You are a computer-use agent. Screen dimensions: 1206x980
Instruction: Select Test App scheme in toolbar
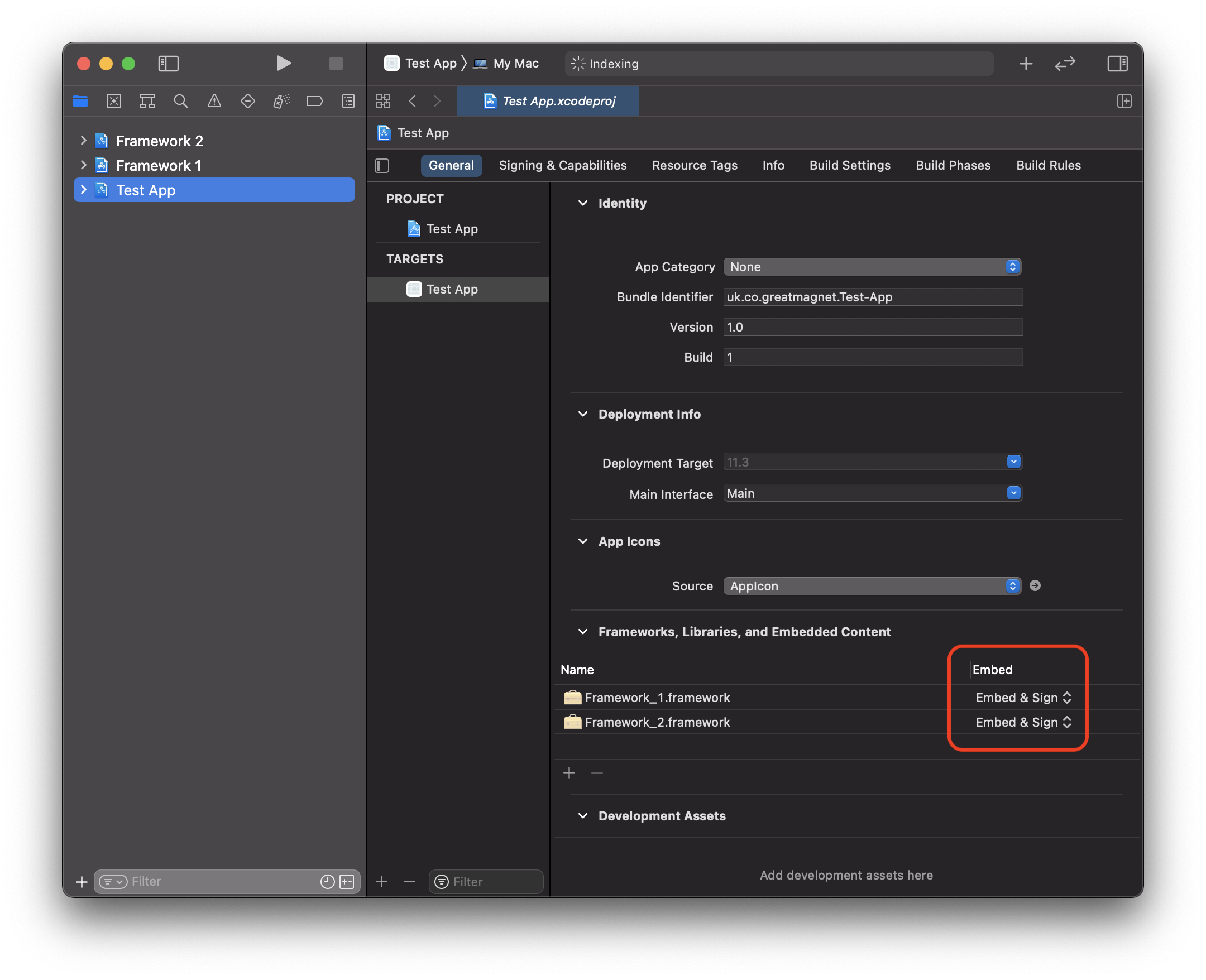pos(420,63)
